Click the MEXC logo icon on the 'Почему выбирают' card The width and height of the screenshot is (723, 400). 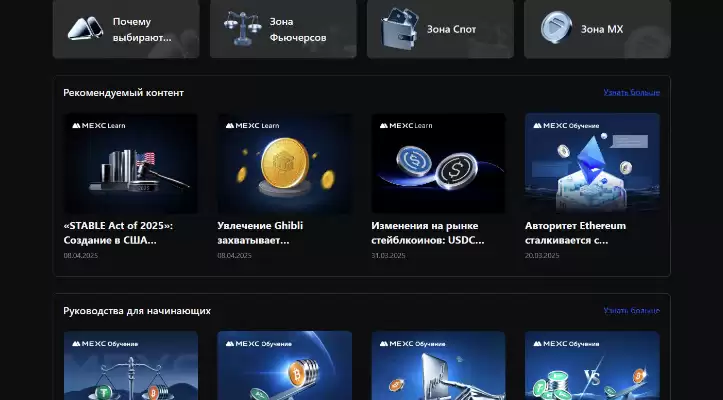[x=86, y=29]
